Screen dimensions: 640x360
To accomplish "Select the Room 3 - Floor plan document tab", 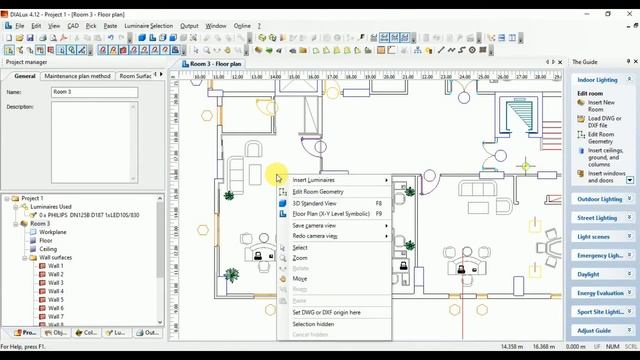I will (212, 64).
